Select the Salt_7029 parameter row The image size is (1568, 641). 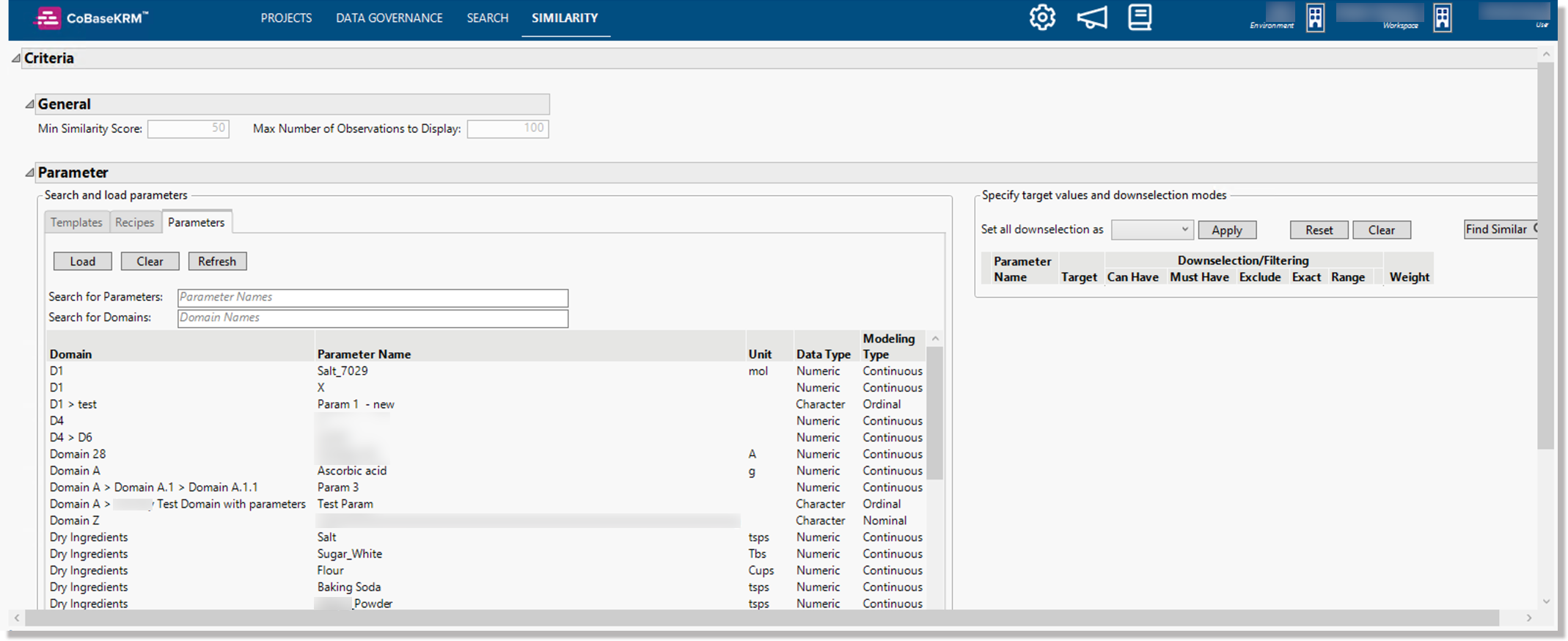click(486, 371)
